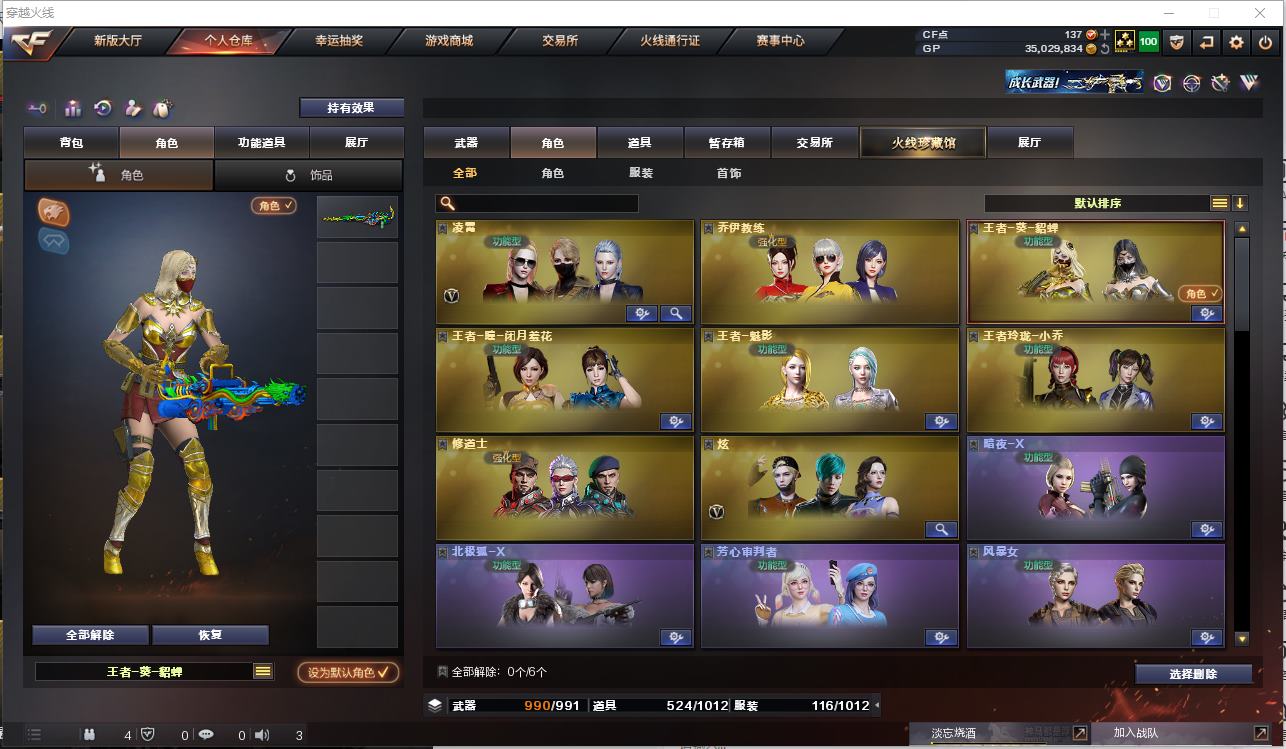Click the purple W wing icon

click(x=1249, y=83)
